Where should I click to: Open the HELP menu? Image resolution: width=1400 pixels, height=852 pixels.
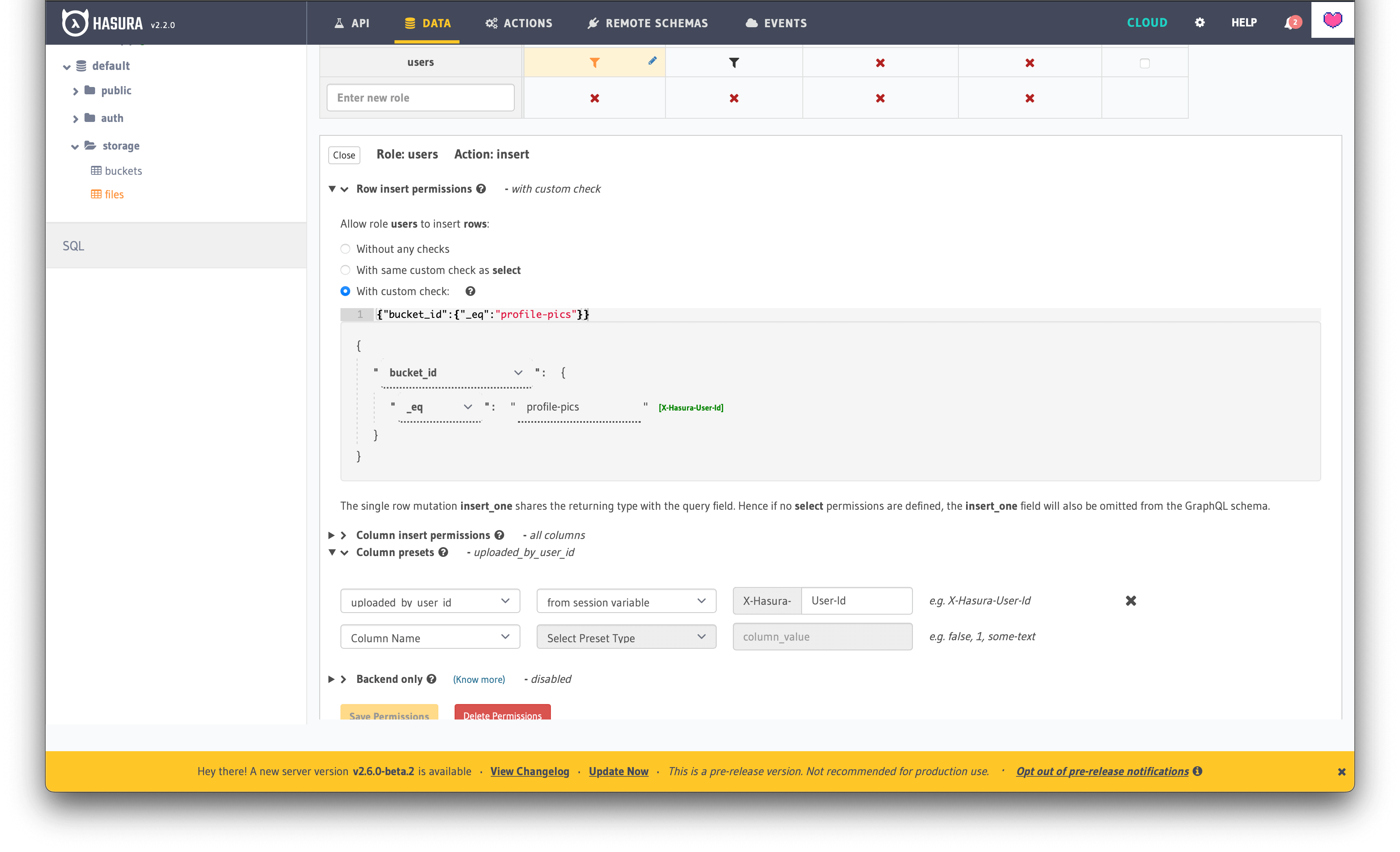tap(1244, 23)
